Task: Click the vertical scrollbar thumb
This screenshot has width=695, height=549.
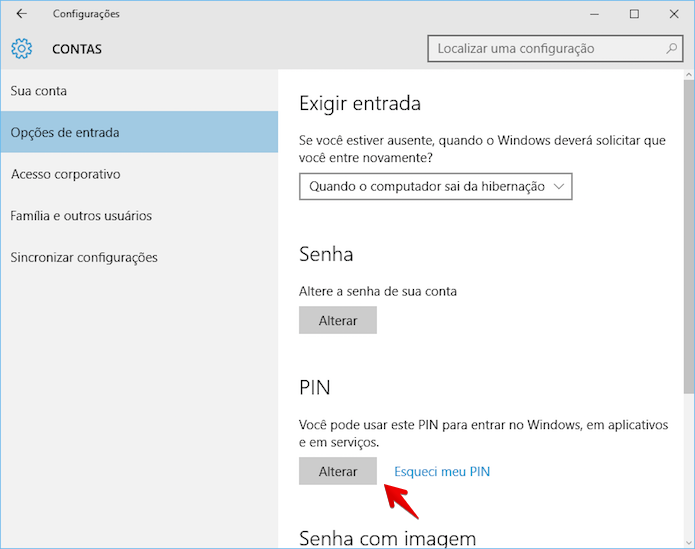Action: tap(689, 236)
